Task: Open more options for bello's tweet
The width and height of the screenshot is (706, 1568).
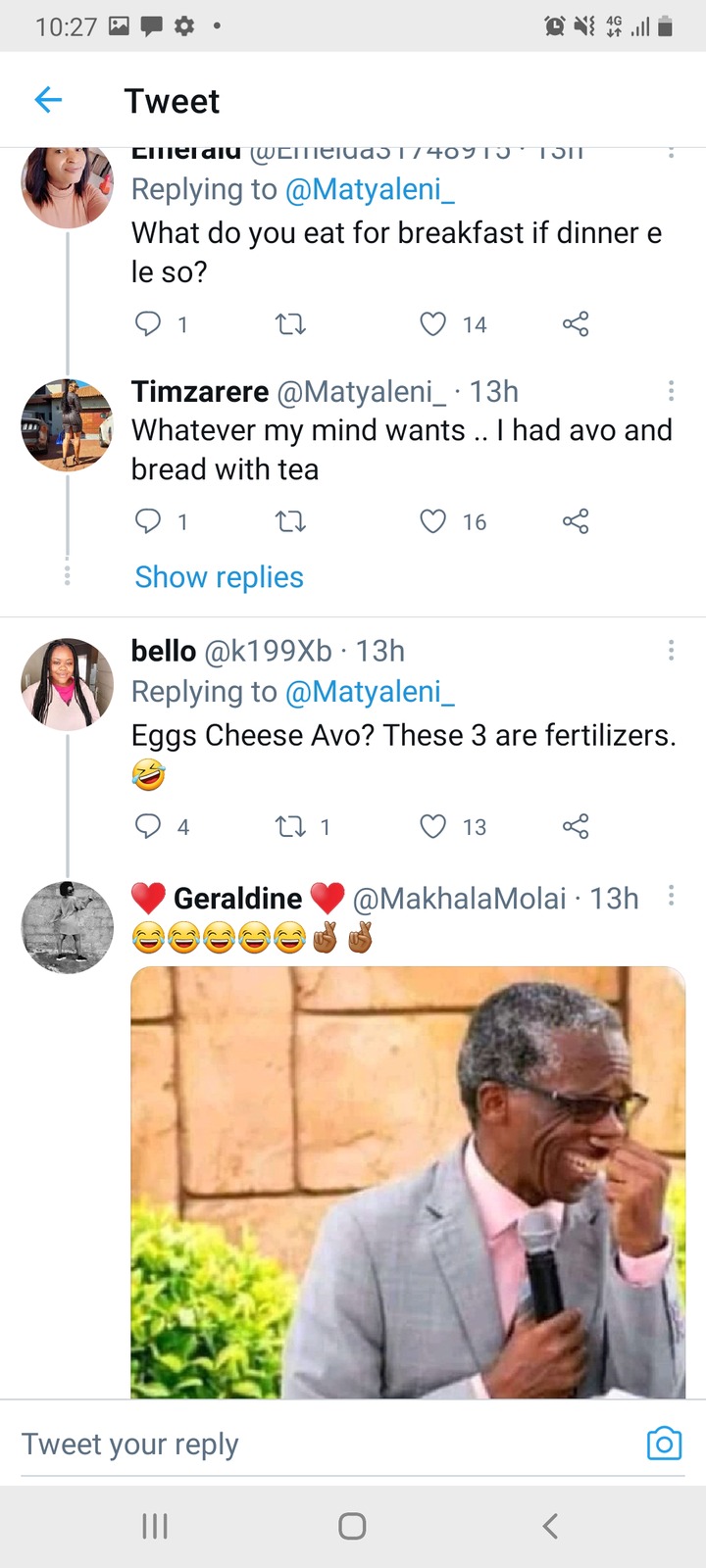Action: click(x=671, y=650)
